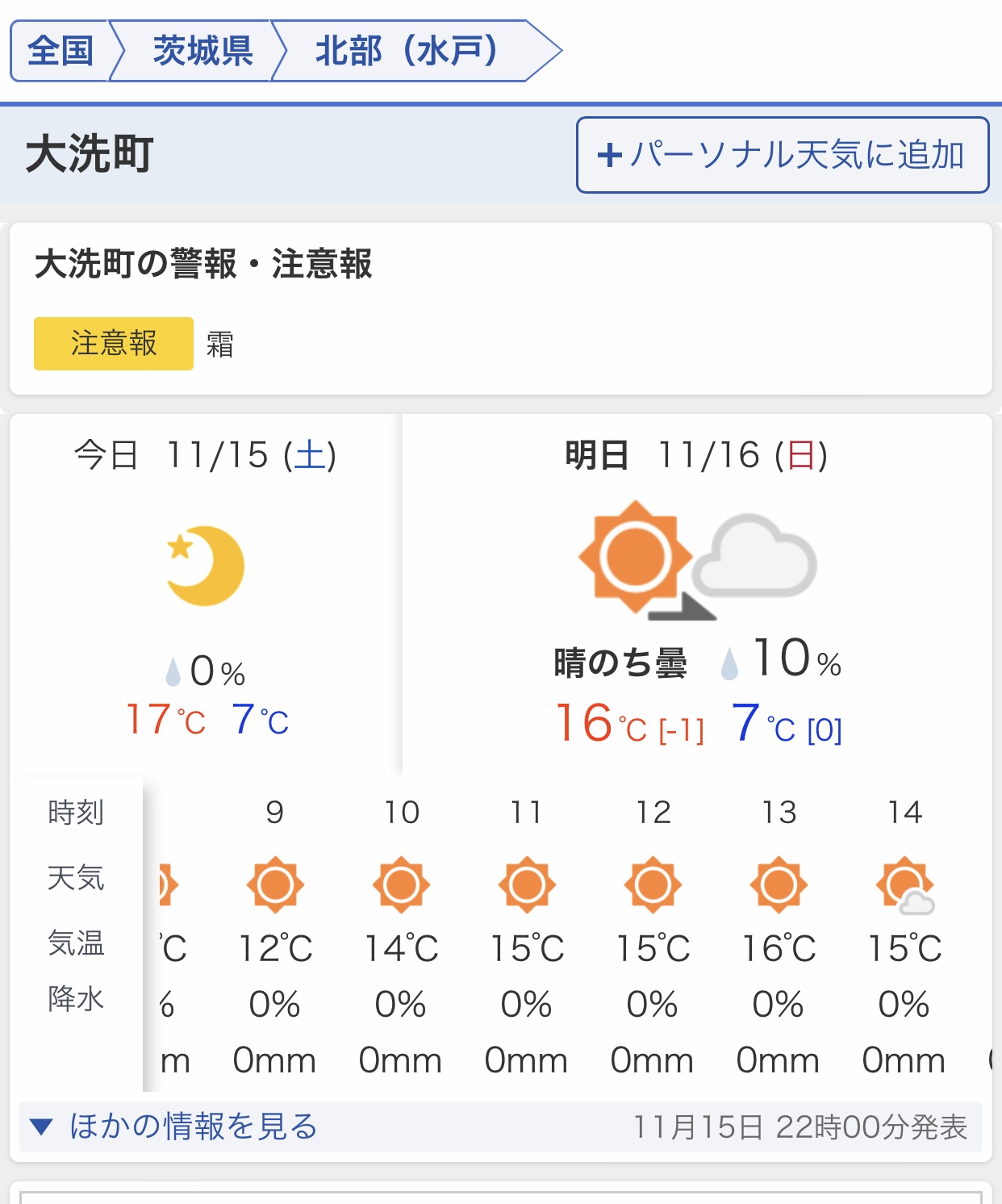1002x1204 pixels.
Task: Click the blue triangle disclosure arrow
Action: [41, 1127]
